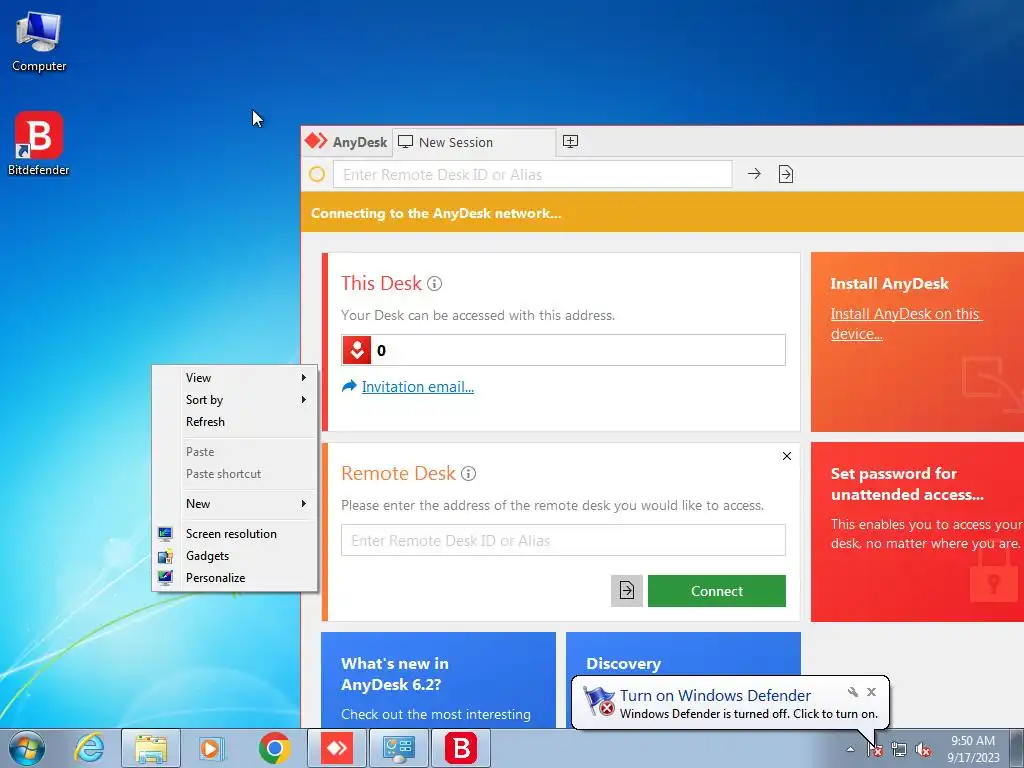Click the Bitdefender taskbar button

(x=461, y=748)
